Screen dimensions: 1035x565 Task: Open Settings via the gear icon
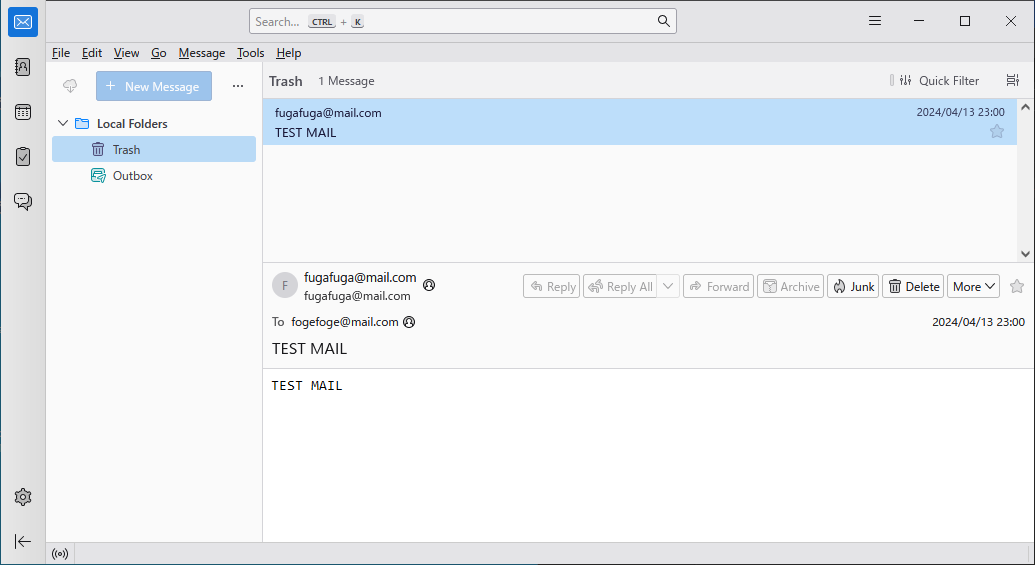click(x=23, y=497)
